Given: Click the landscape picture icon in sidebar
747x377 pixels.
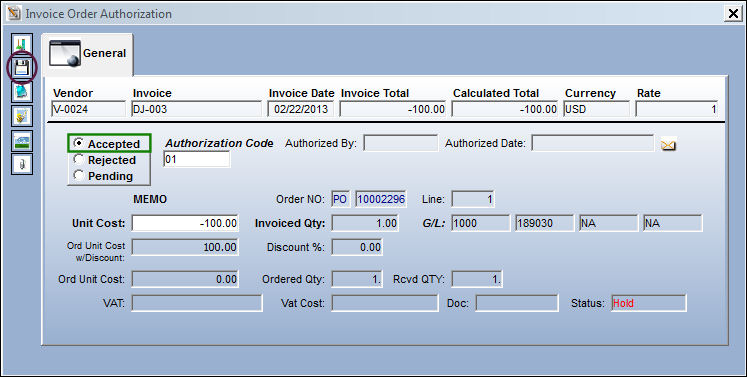Looking at the screenshot, I should pyautogui.click(x=22, y=141).
